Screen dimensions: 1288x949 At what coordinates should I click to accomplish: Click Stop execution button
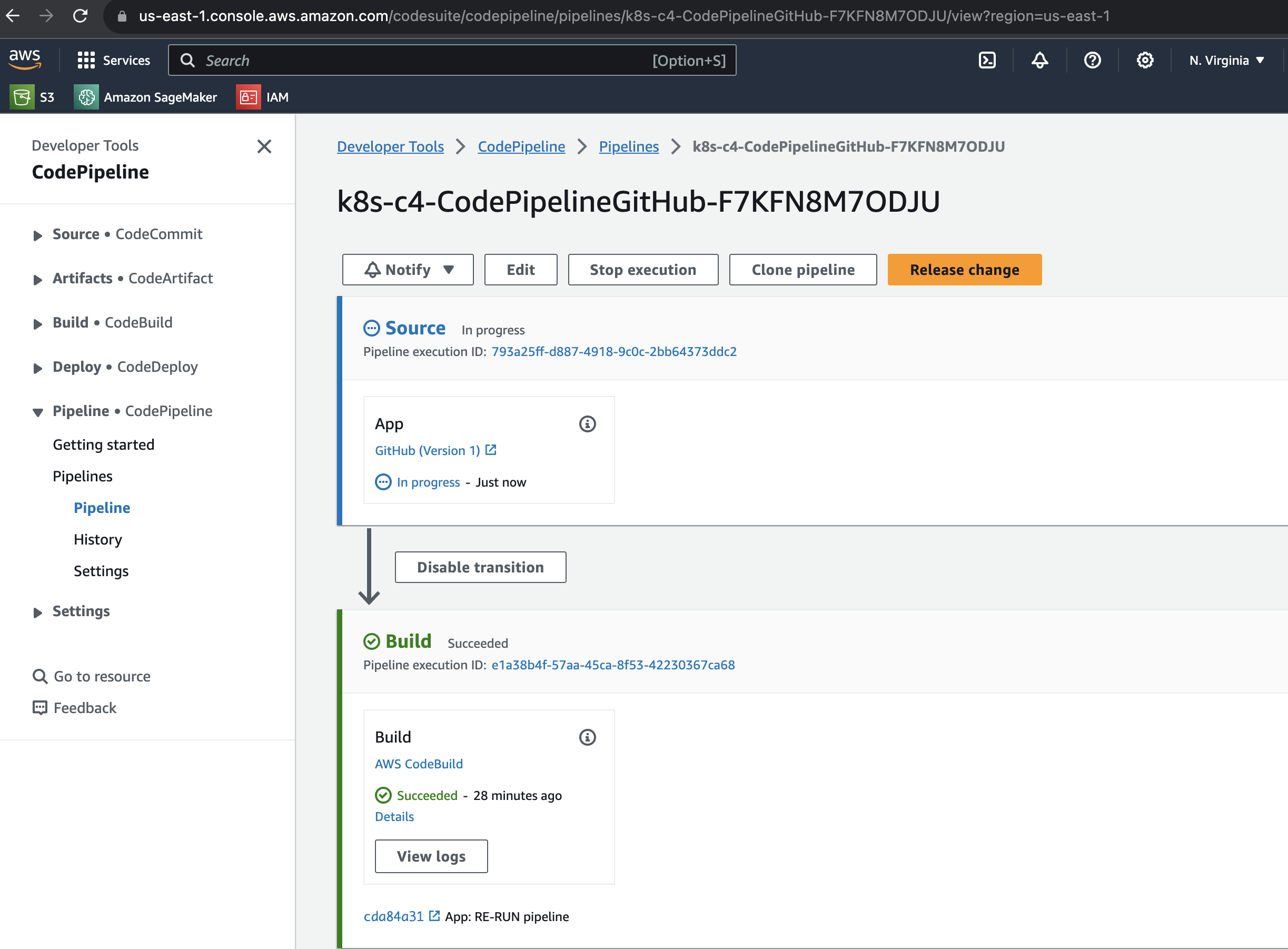[x=642, y=270]
